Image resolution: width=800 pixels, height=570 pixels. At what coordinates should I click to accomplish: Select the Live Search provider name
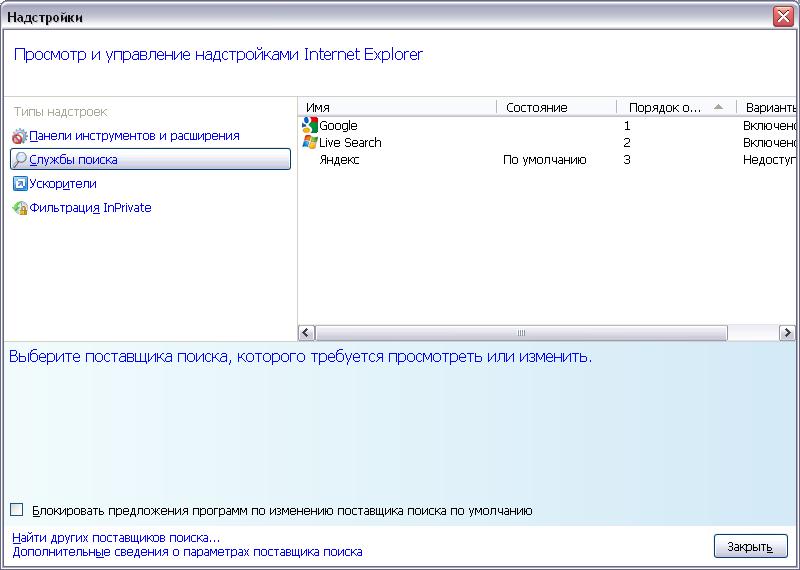pos(350,142)
